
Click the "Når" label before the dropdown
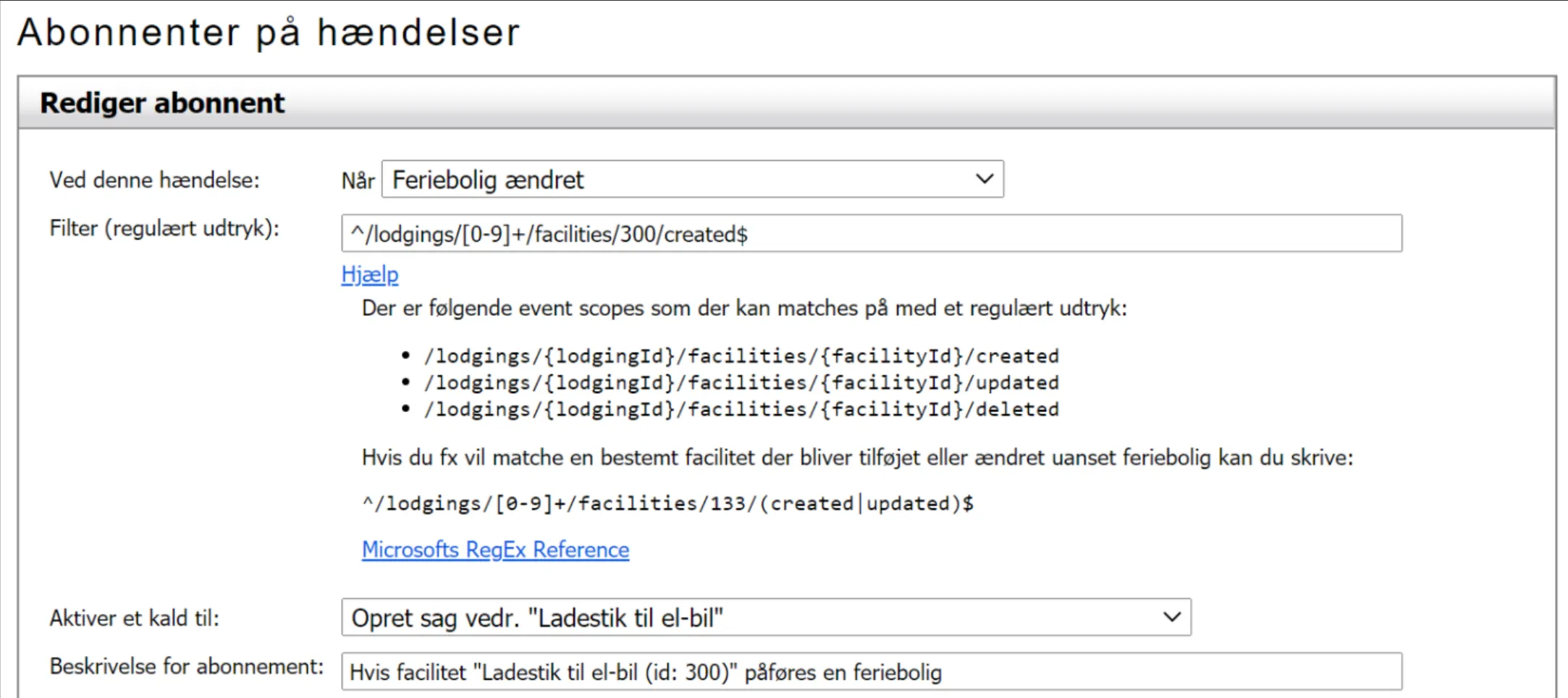358,180
